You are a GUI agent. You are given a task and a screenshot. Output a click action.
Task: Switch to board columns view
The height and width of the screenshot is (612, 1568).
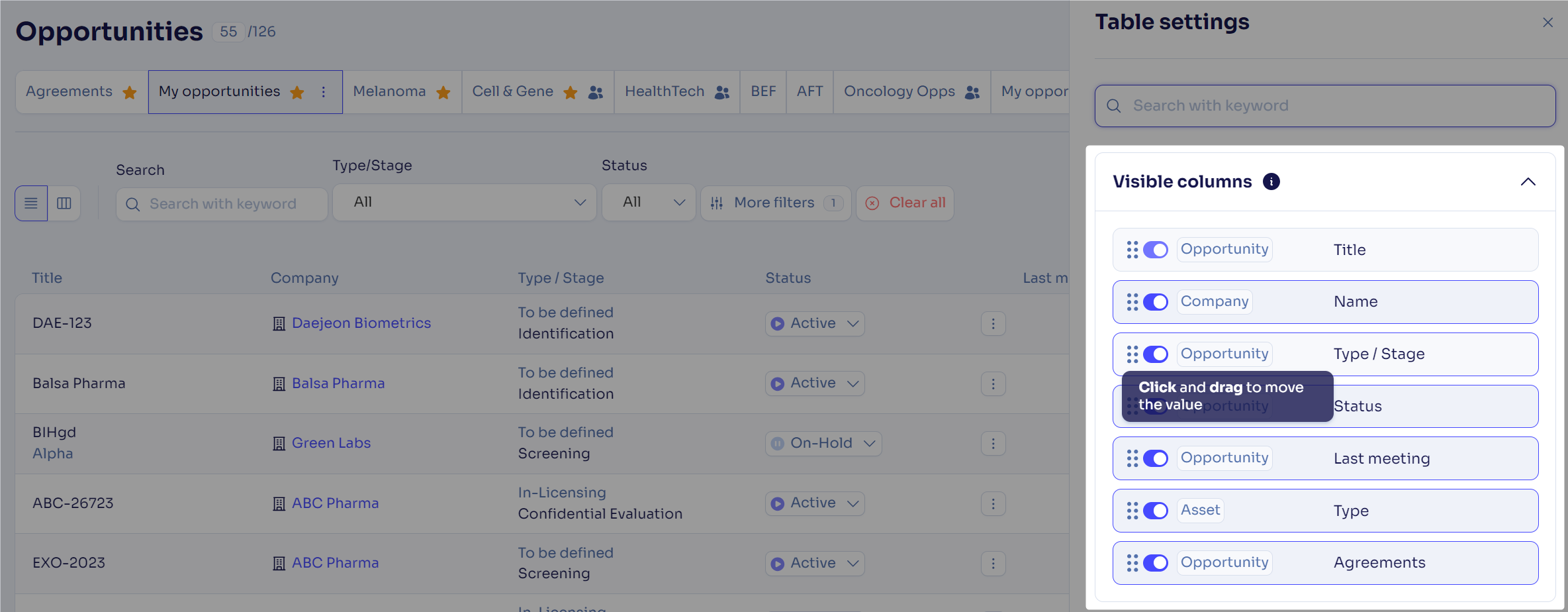point(64,203)
